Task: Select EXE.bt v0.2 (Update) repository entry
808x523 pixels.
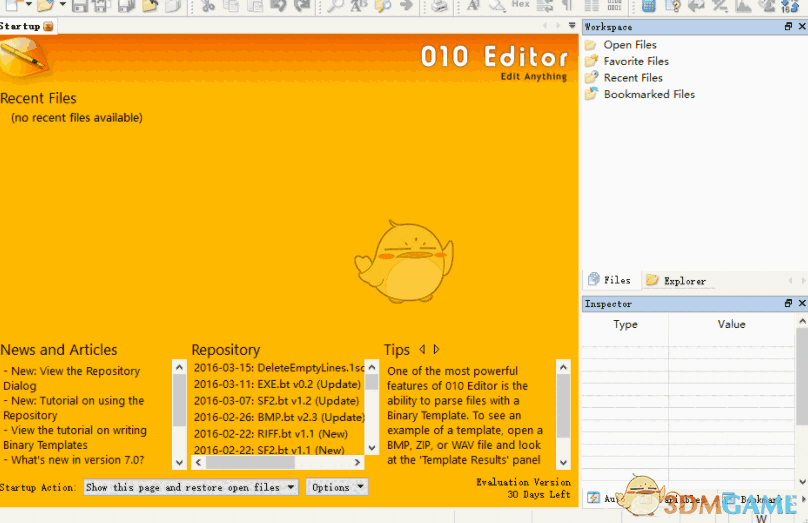Action: pos(277,384)
